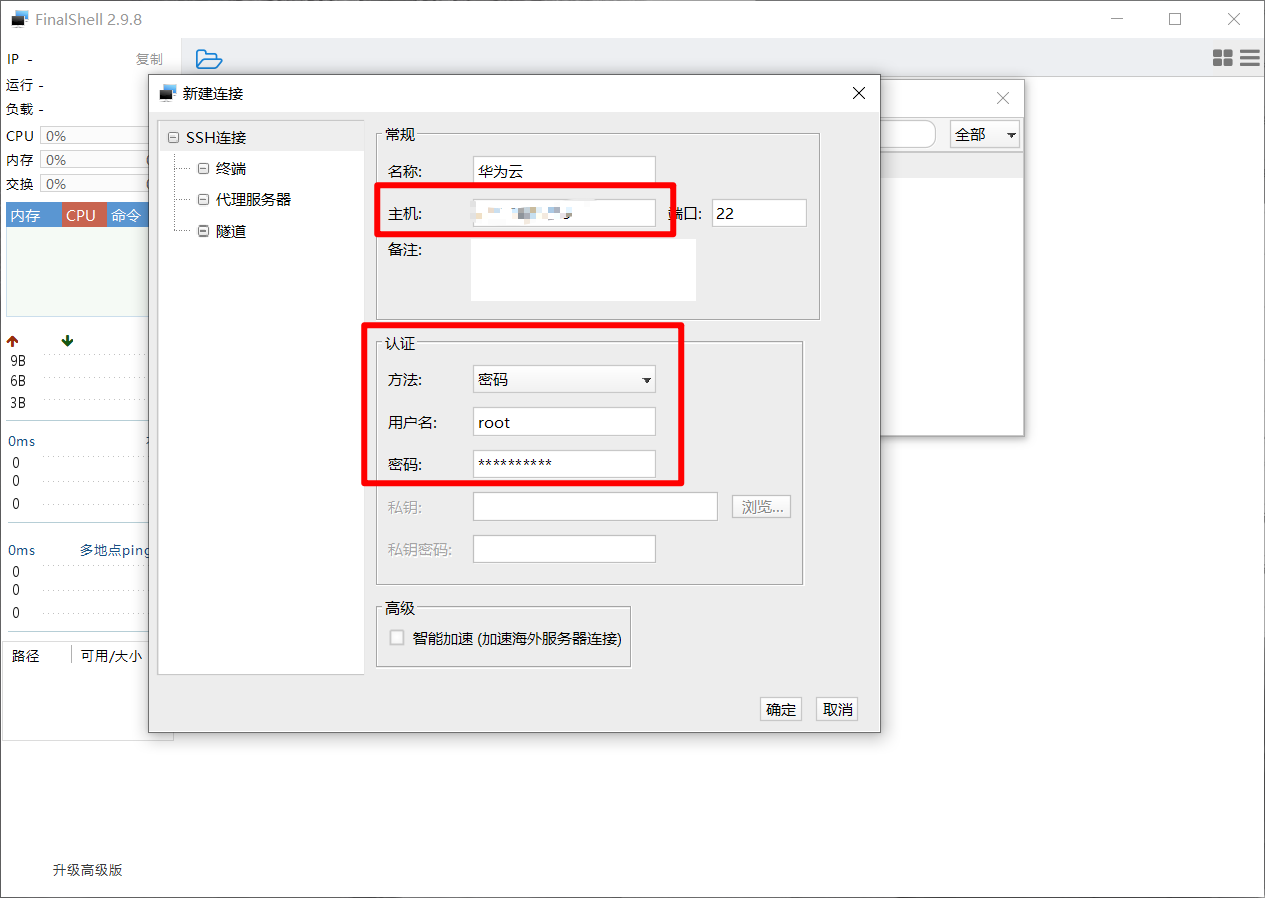Click the 备注 notes text area

tap(584, 270)
